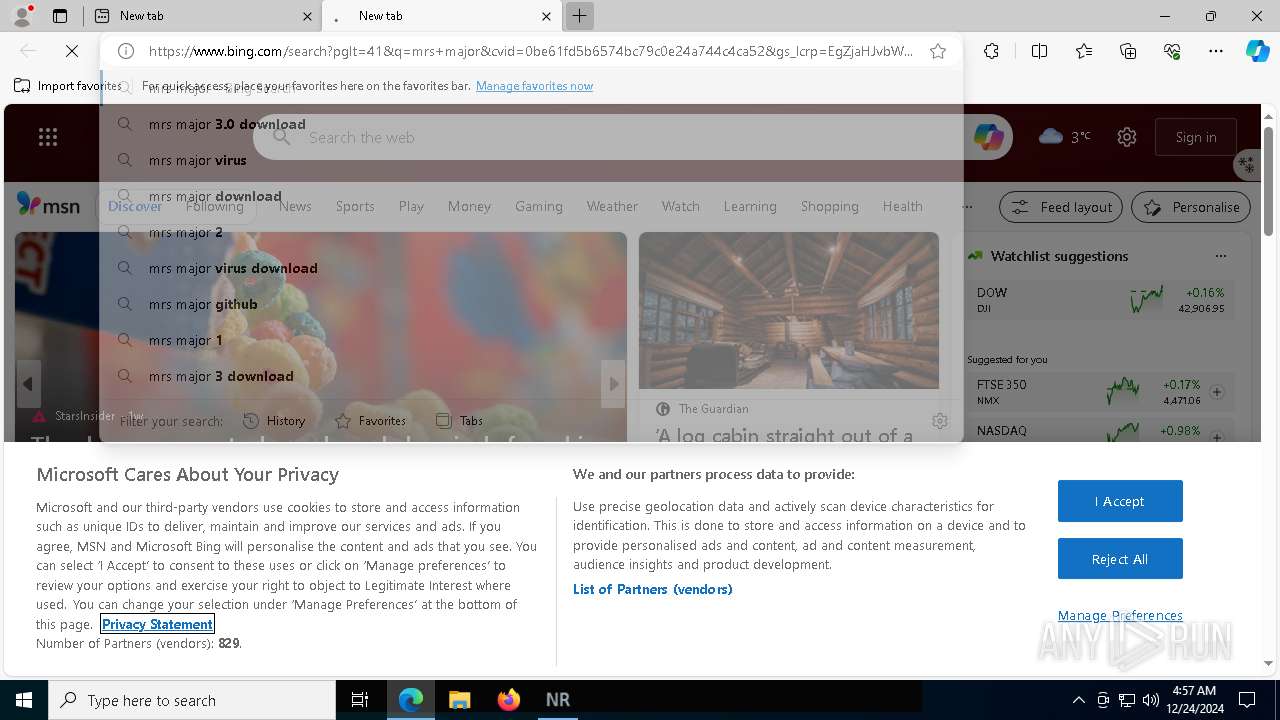Open the Health feed tab
The height and width of the screenshot is (720, 1280).
pyautogui.click(x=902, y=206)
